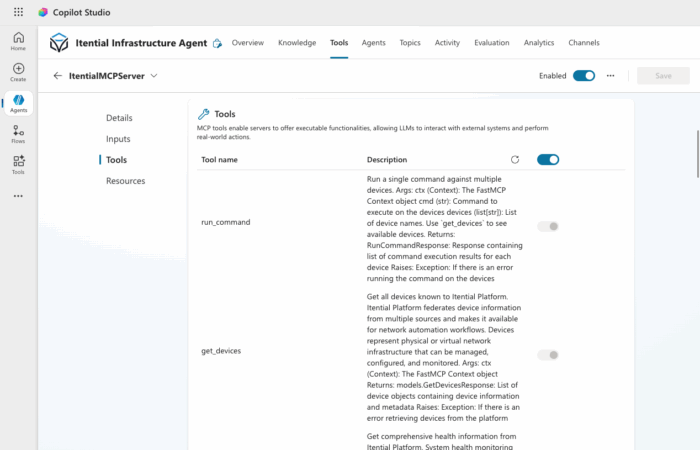Image resolution: width=700 pixels, height=450 pixels.
Task: Select Inputs in the side menu
Action: (x=118, y=139)
